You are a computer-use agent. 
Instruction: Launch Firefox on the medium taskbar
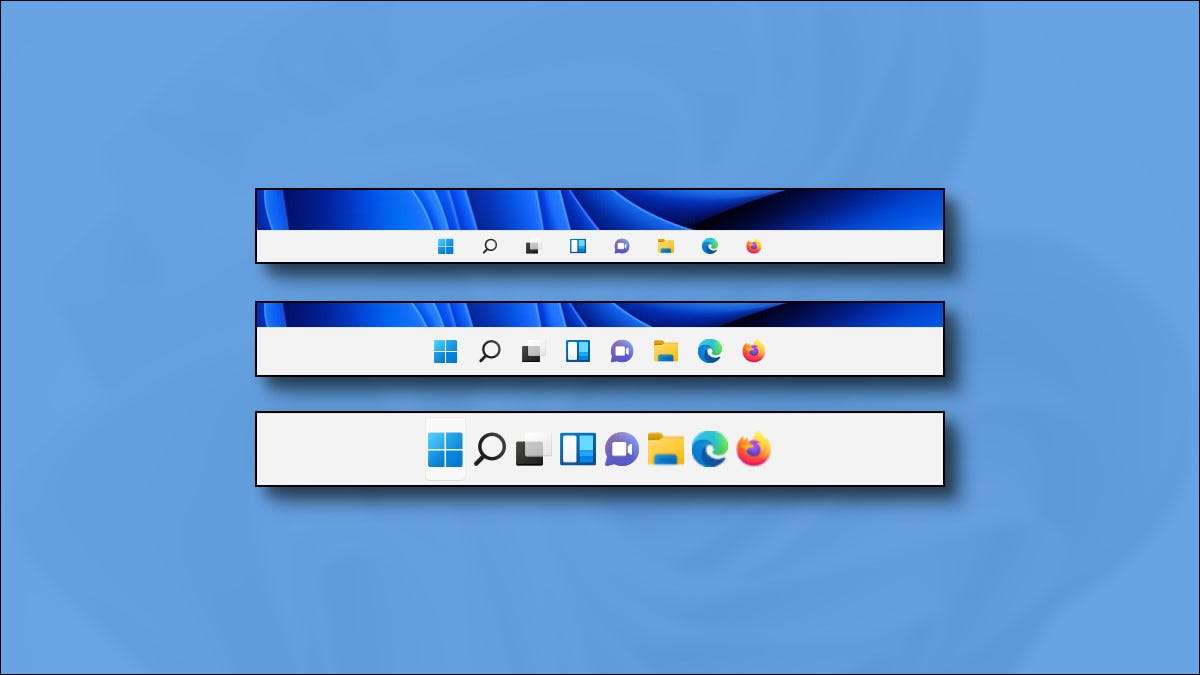tap(754, 351)
